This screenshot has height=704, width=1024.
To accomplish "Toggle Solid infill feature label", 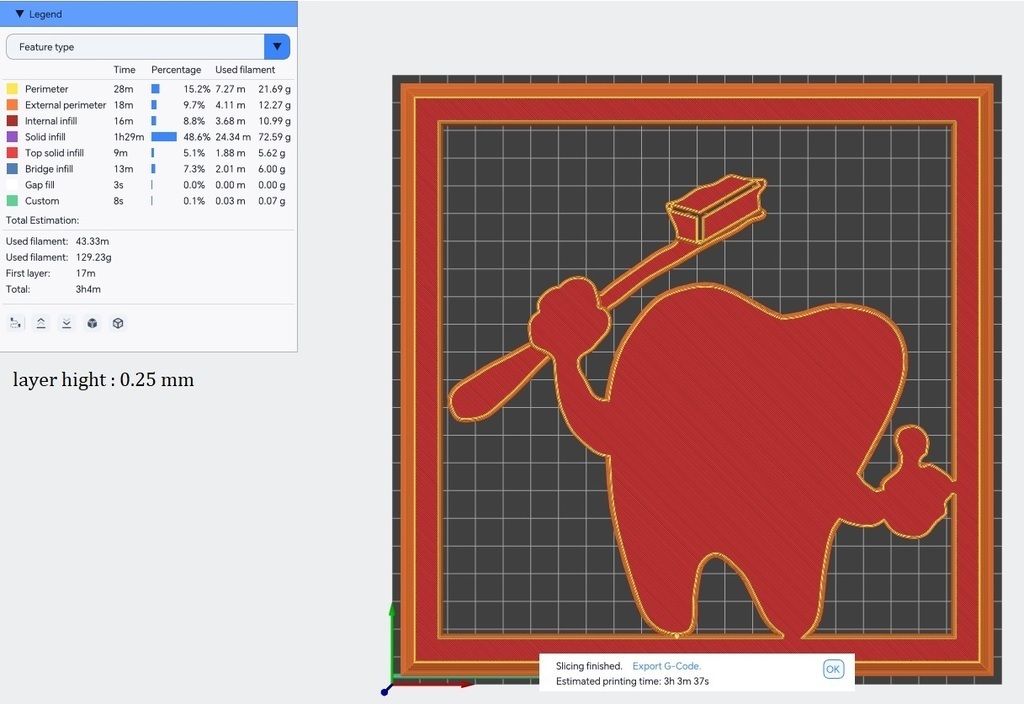I will 45,136.
